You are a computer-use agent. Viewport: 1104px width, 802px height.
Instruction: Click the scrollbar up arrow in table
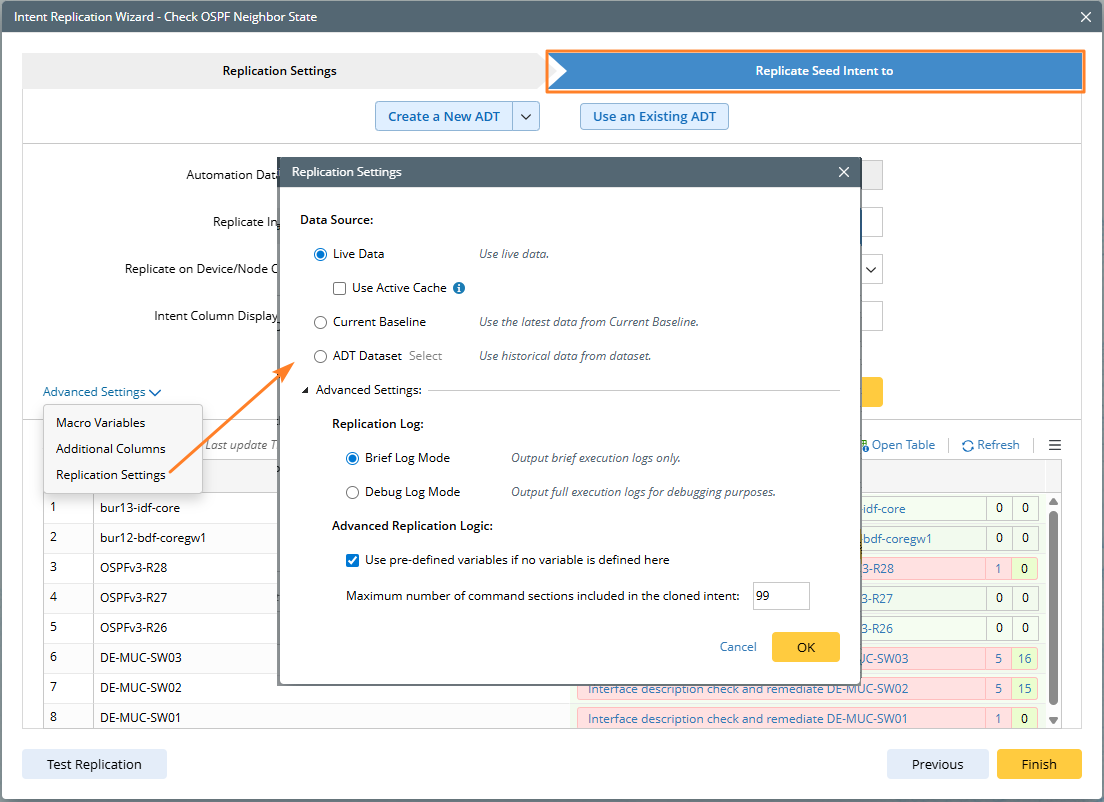(x=1053, y=502)
